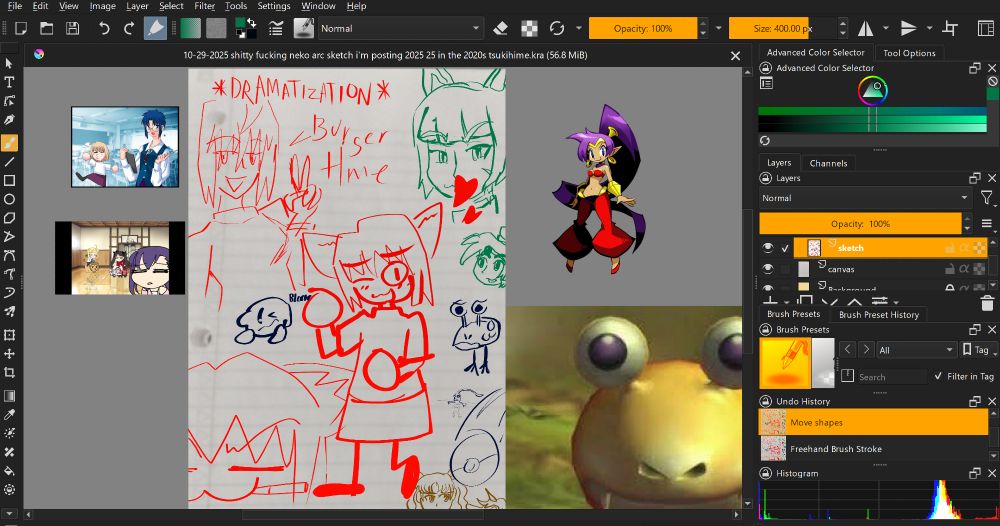The image size is (1000, 526).
Task: Toggle Eraser mode in the toolbar
Action: [501, 28]
